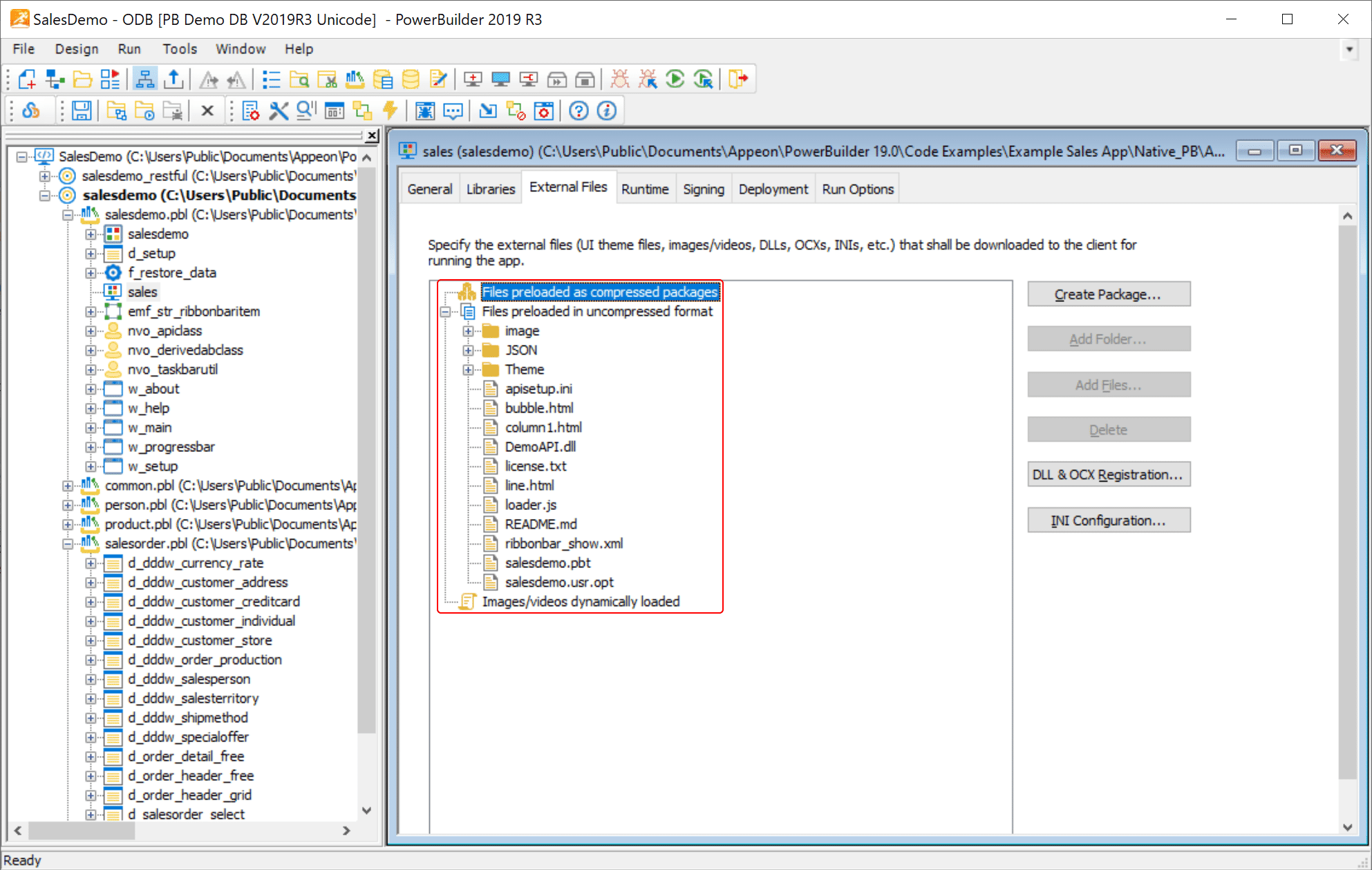The height and width of the screenshot is (870, 1372).
Task: Click the speech bubble toolbar icon
Action: pos(453,111)
